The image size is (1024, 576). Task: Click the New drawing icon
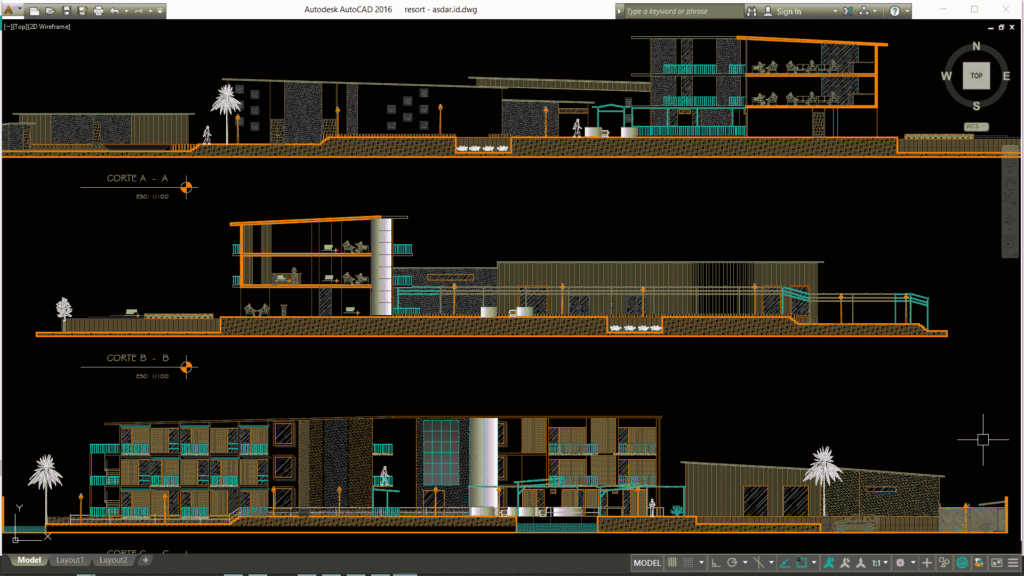click(x=34, y=11)
